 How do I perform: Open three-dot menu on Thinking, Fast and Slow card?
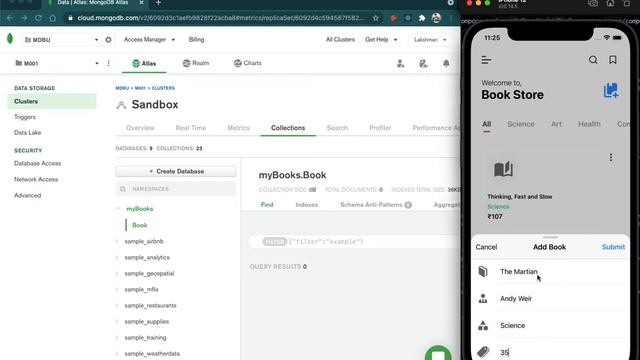[x=611, y=158]
